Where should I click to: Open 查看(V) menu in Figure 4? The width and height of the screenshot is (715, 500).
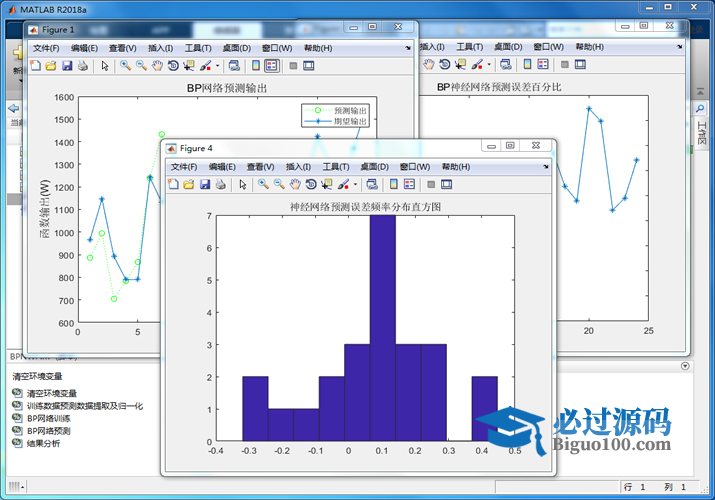coord(260,167)
